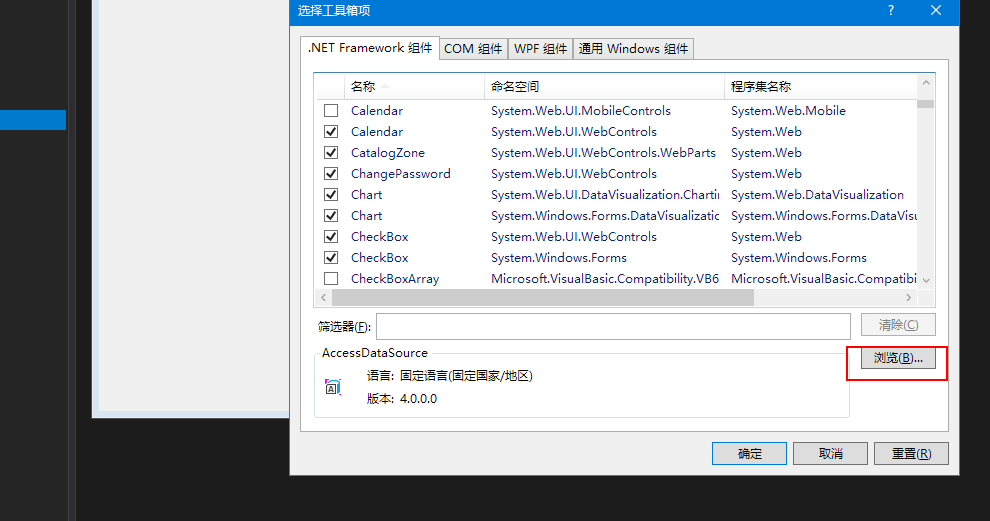Screen dimensions: 990x521
Task: Open the COM 组件 tab
Action: click(473, 49)
